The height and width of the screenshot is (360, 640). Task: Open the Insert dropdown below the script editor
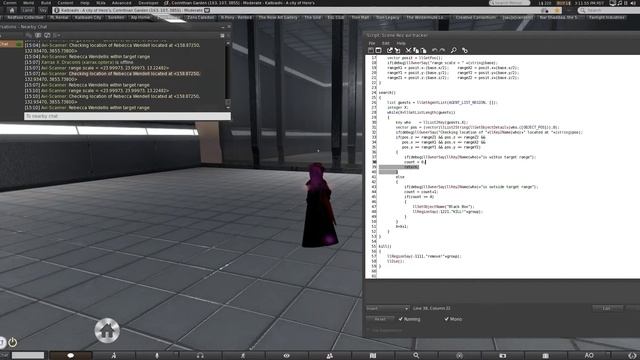click(387, 308)
